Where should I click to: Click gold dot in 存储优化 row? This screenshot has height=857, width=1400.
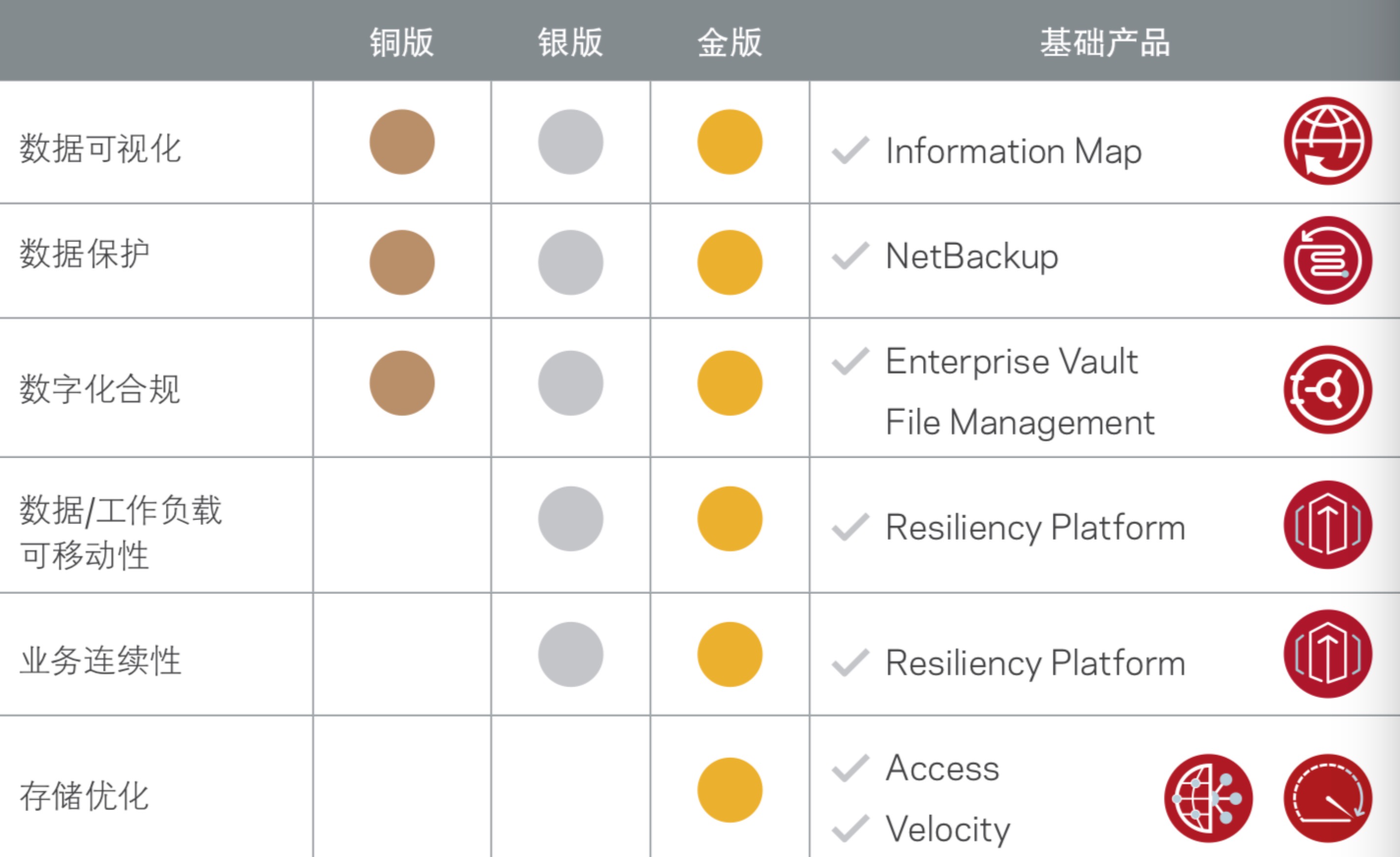729,790
